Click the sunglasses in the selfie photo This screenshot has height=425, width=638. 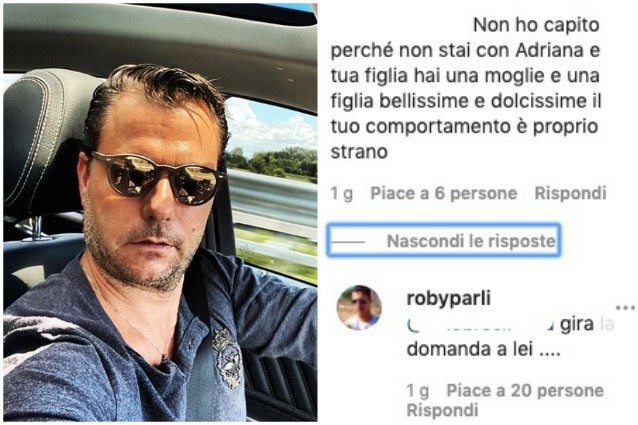coord(158,177)
